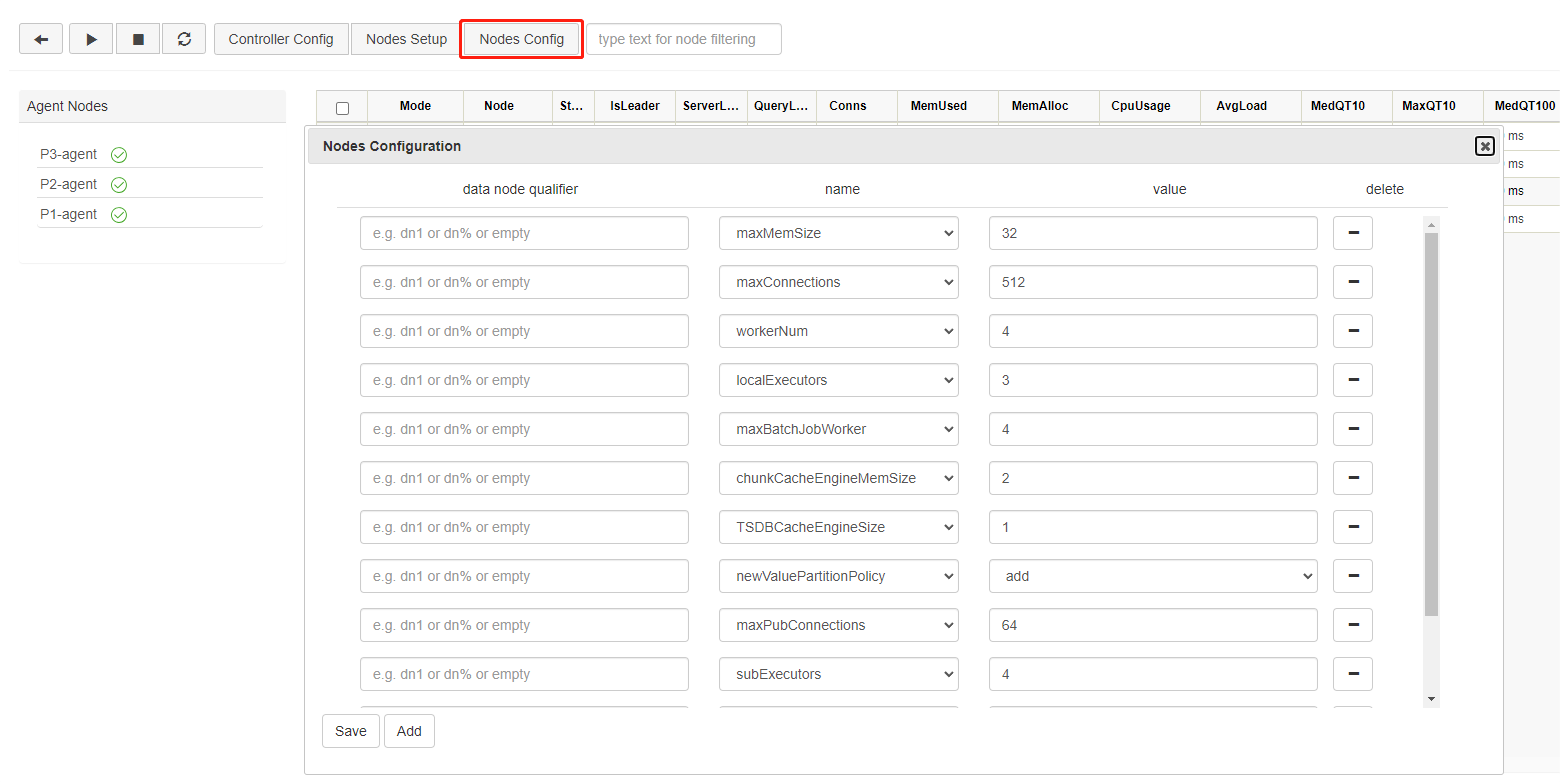Click the P3-agent green status checkmark
Viewport: 1560px width, 782px height.
click(119, 155)
